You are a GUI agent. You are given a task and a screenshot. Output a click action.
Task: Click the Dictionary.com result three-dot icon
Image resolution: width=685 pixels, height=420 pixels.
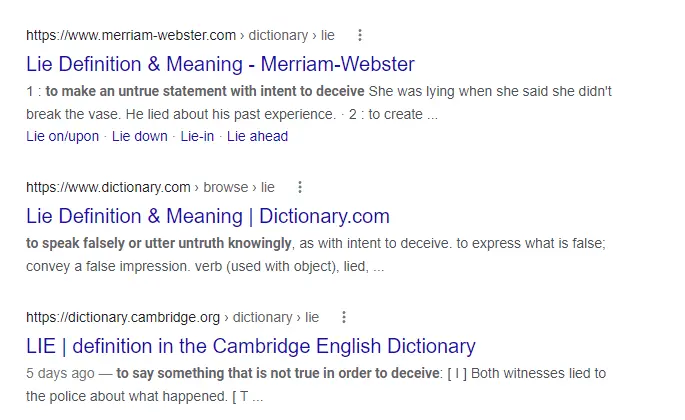299,187
